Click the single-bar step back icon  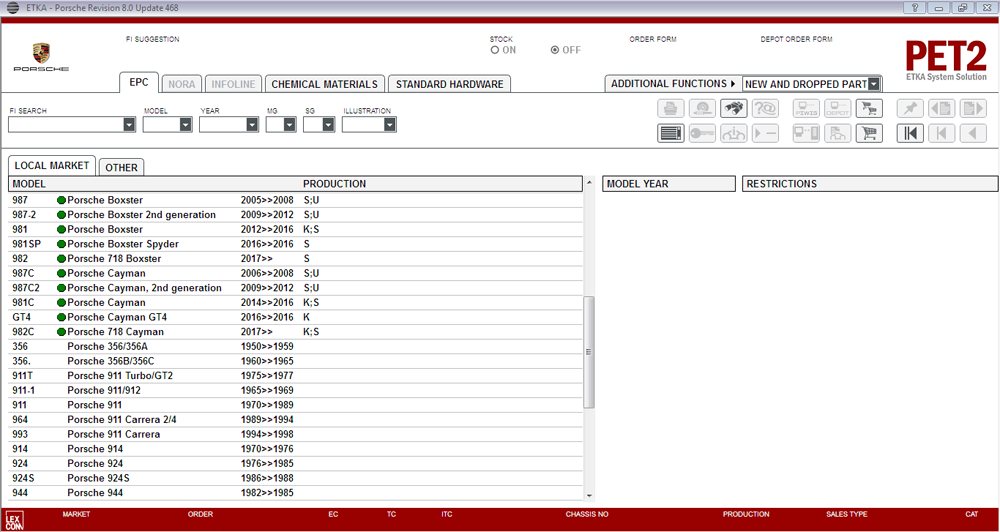942,133
